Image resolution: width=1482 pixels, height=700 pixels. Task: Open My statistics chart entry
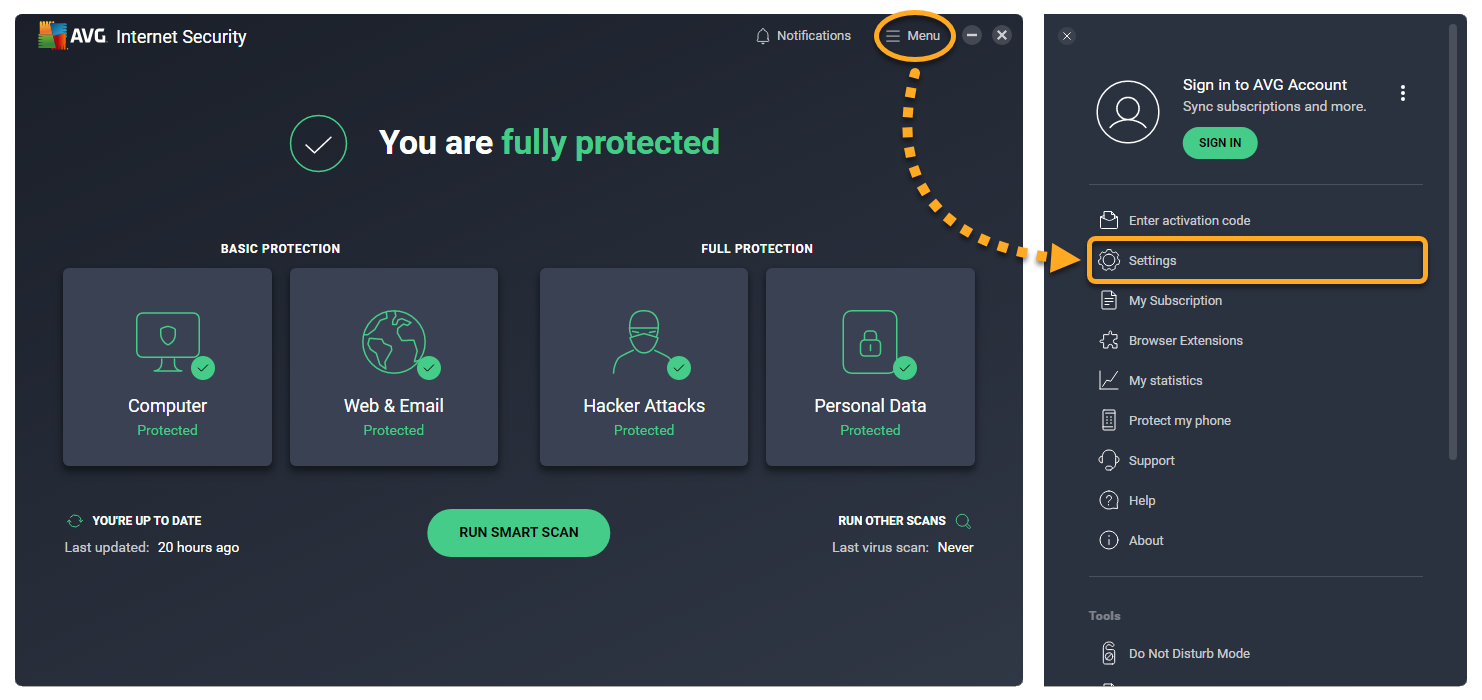(x=1165, y=380)
